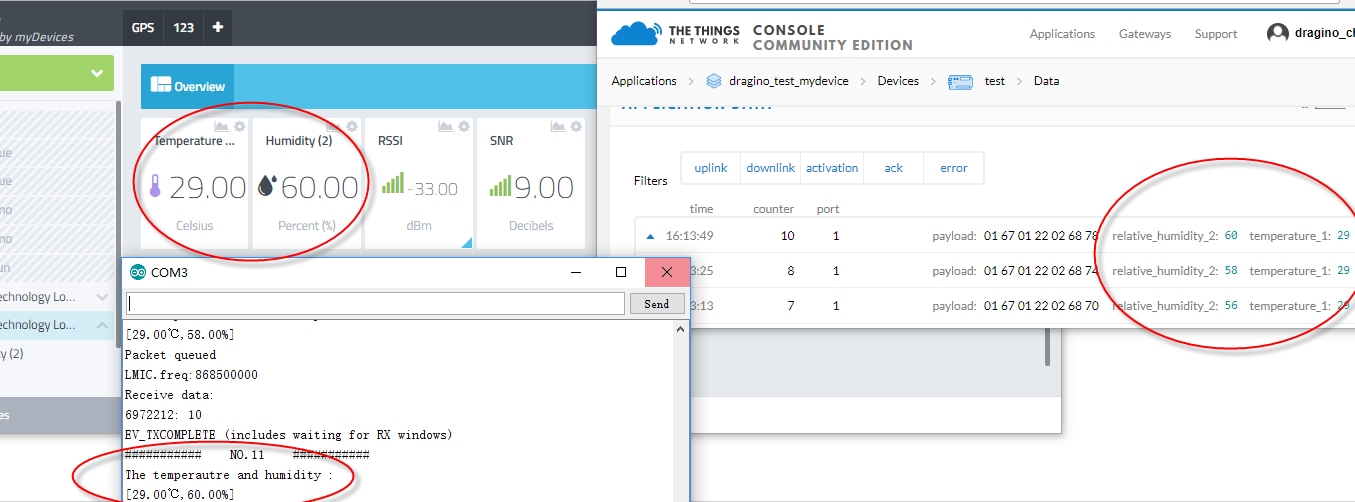
Task: Filter data by ack
Action: tap(894, 168)
